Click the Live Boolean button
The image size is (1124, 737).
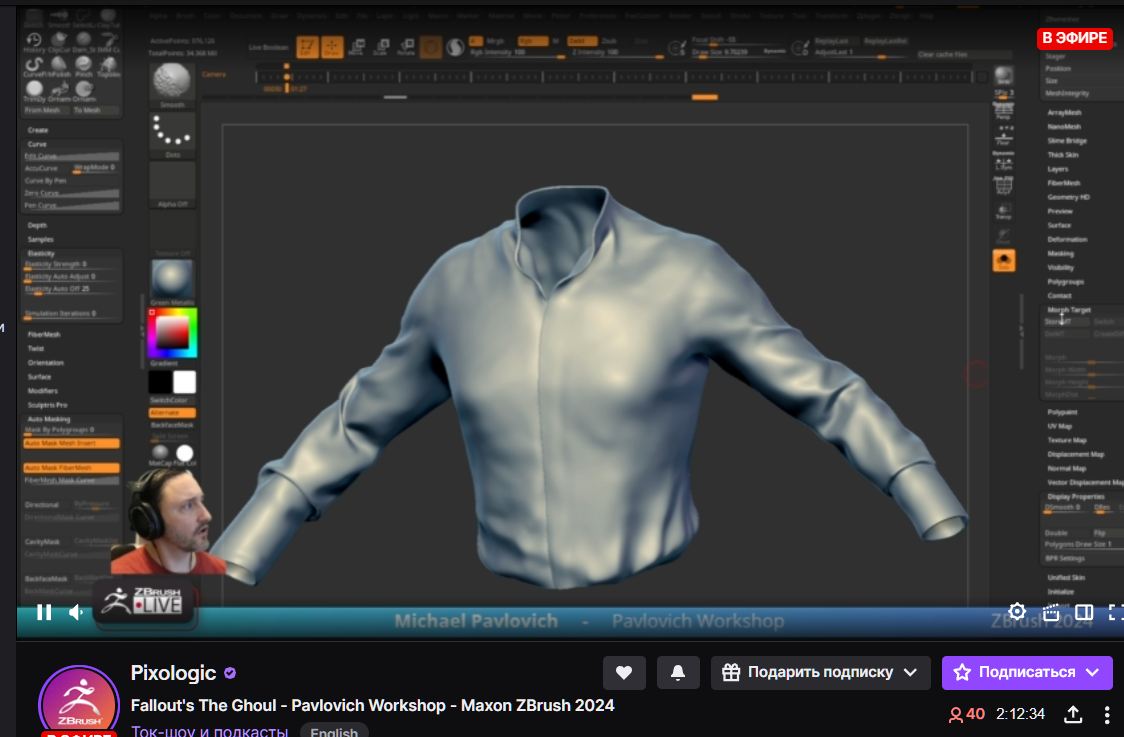pos(268,47)
